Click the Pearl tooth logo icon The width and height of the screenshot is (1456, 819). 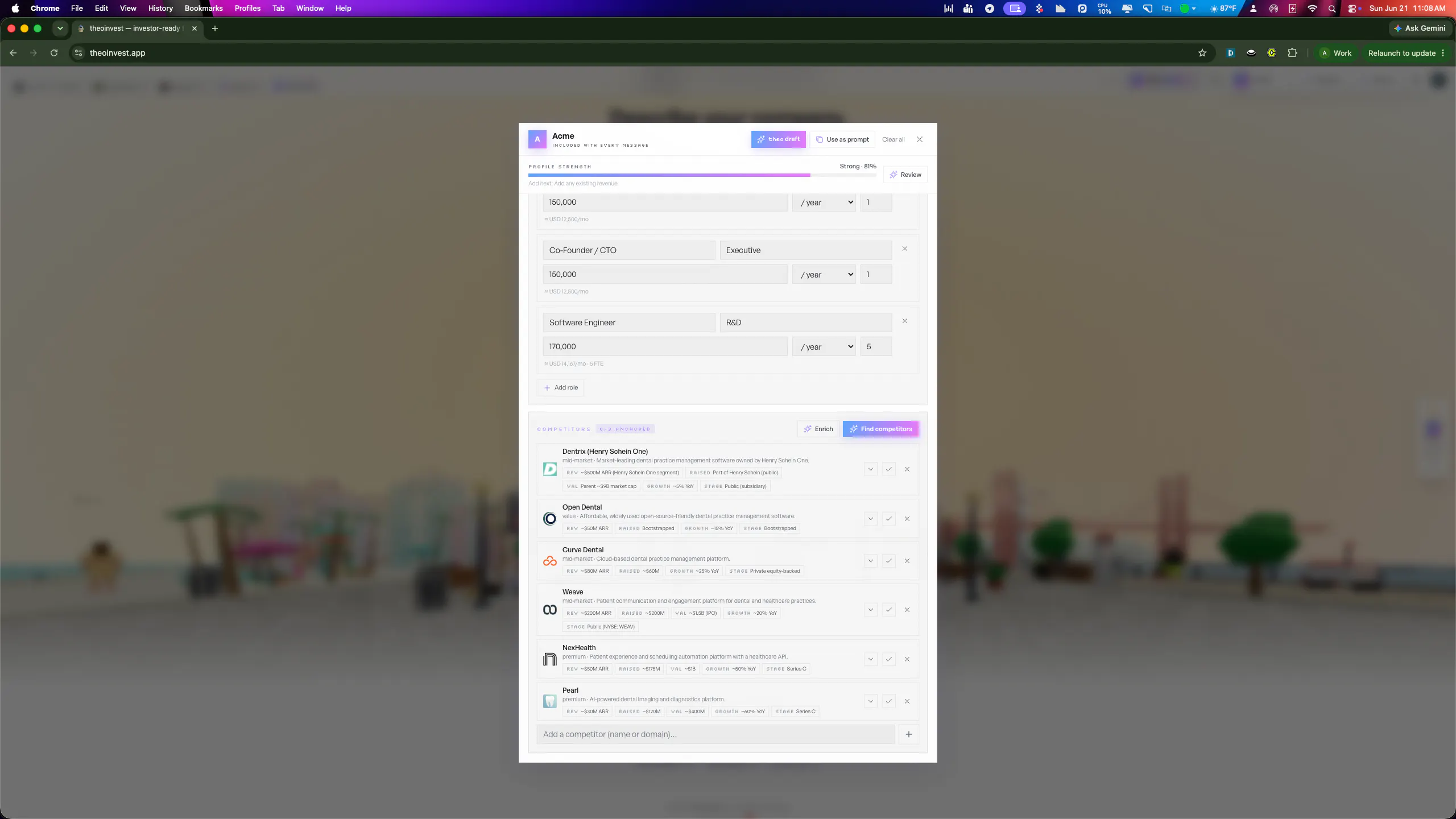point(550,701)
